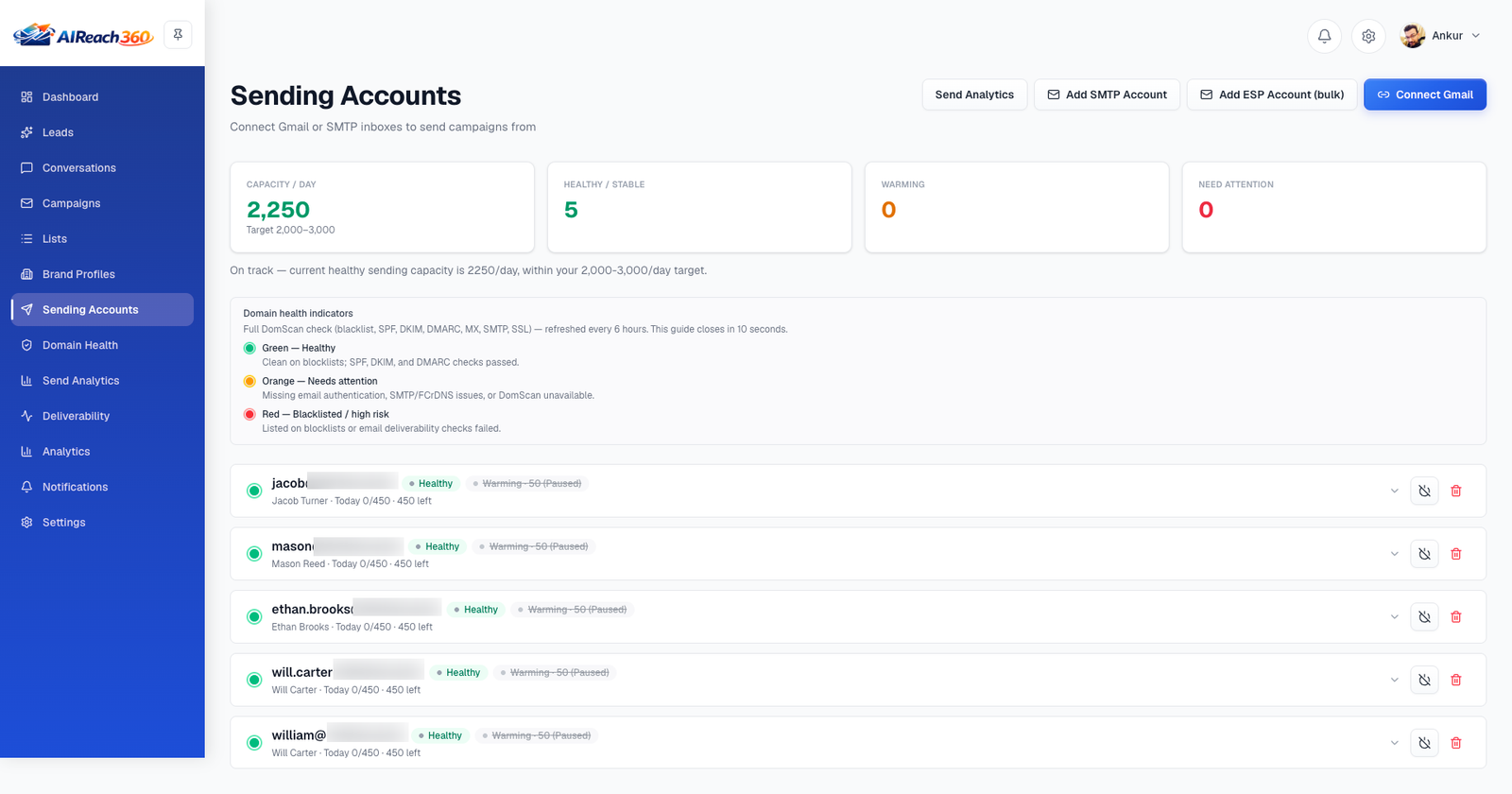The height and width of the screenshot is (794, 1512).
Task: Click the Need Attention card
Action: (x=1334, y=207)
